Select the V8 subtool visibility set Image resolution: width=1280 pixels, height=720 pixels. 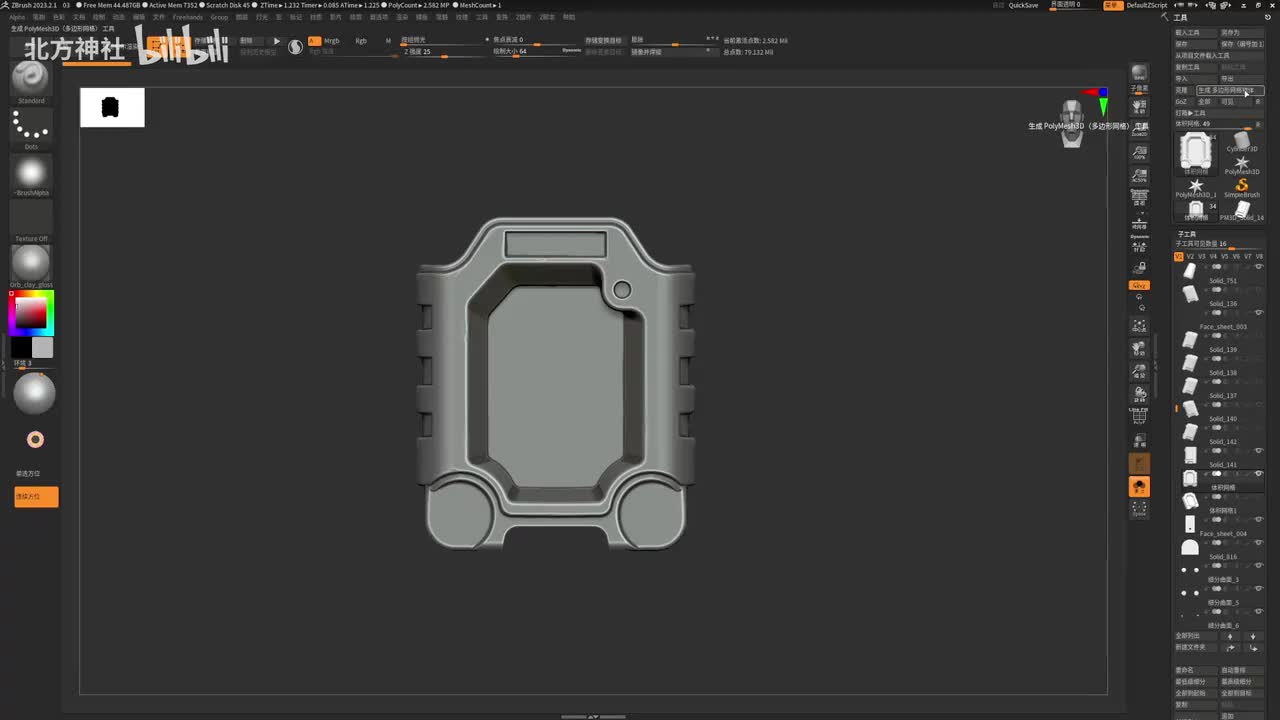coord(1259,257)
